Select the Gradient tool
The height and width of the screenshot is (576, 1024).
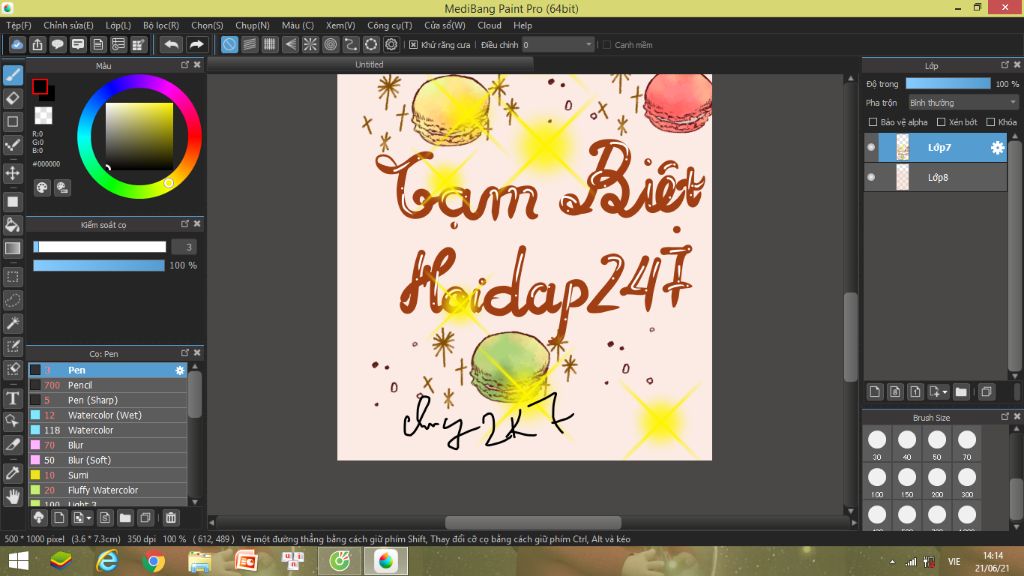pyautogui.click(x=12, y=248)
